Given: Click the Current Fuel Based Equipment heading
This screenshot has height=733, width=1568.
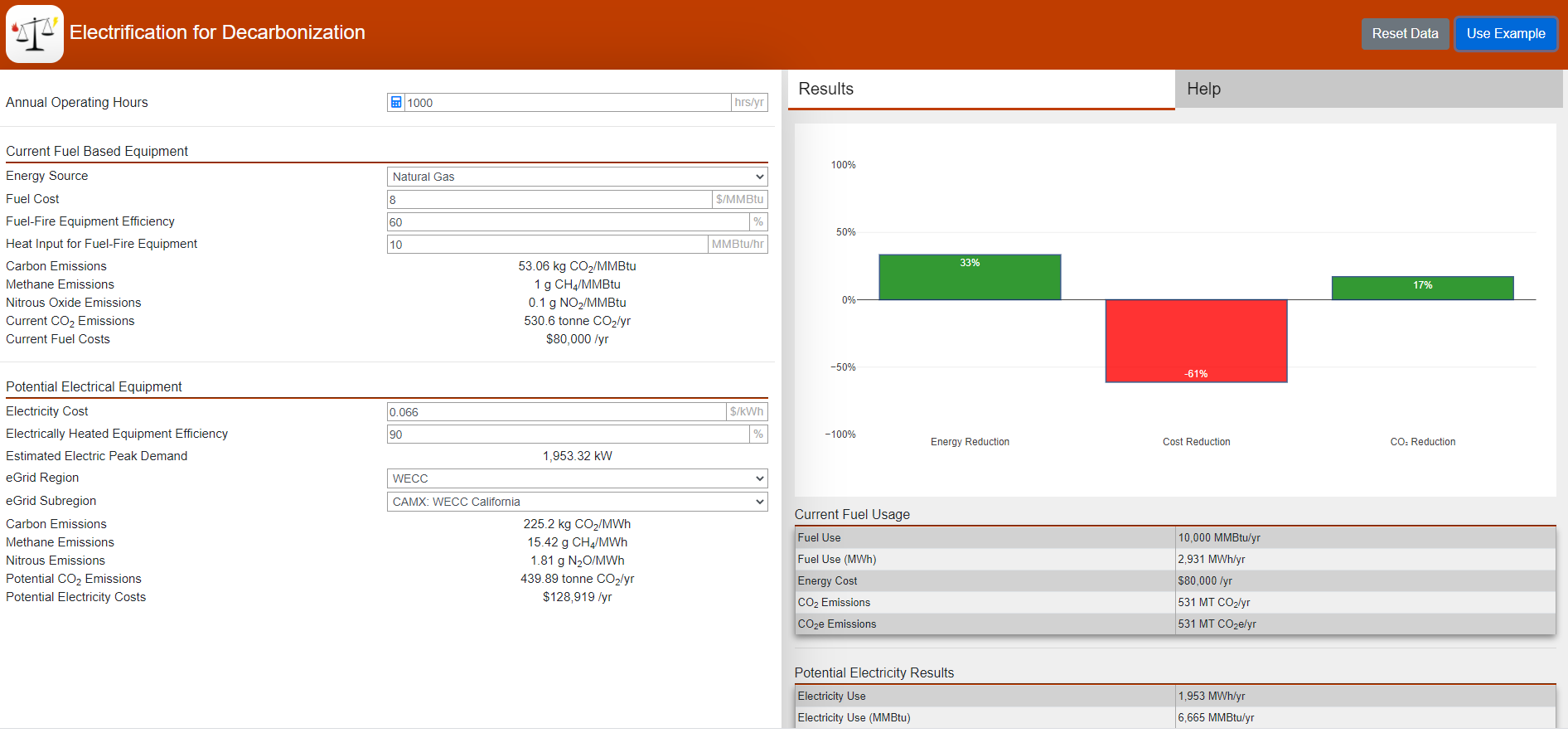Looking at the screenshot, I should (97, 151).
